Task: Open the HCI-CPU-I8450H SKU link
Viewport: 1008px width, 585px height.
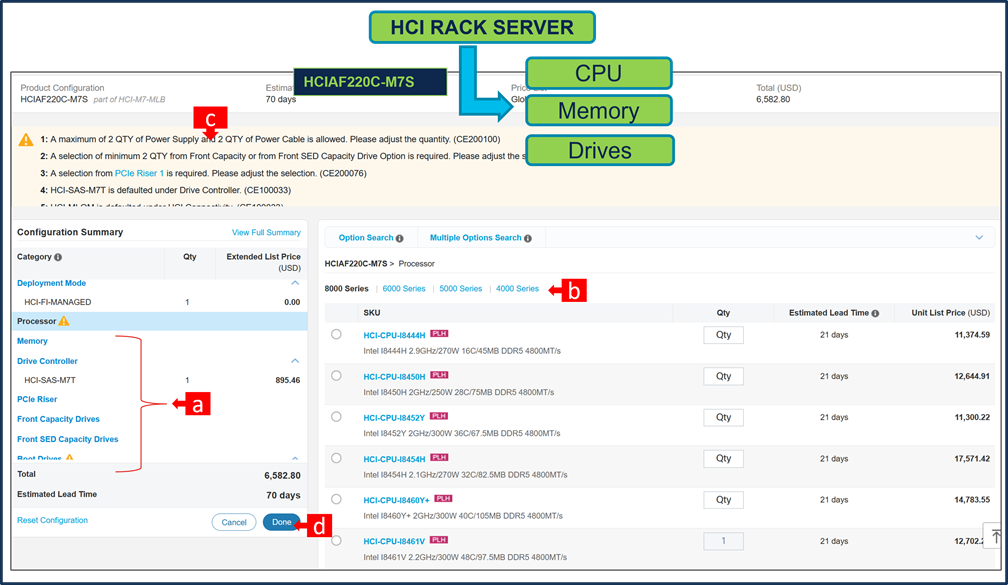Action: tap(394, 377)
